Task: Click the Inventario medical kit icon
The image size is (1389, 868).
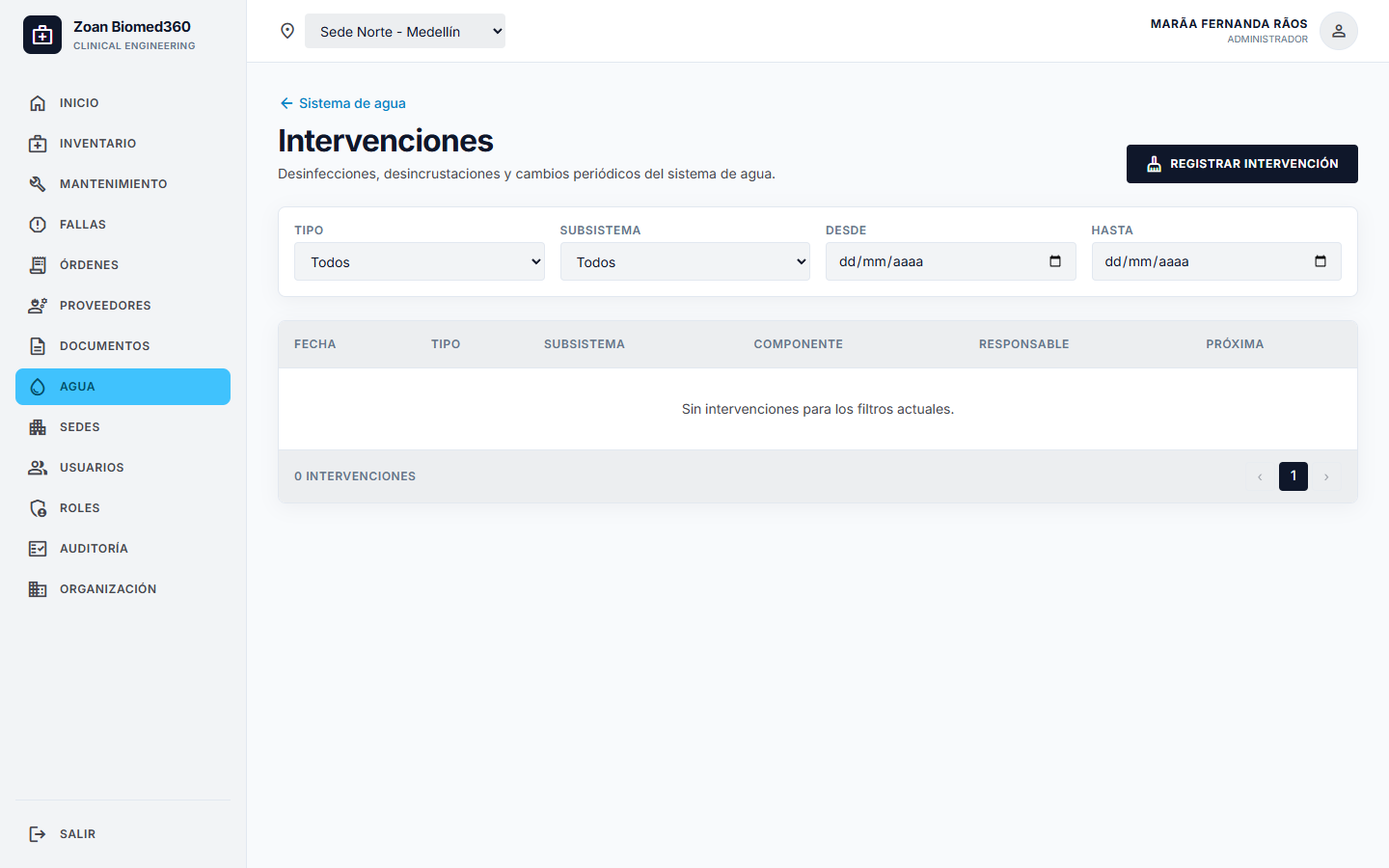Action: (38, 144)
